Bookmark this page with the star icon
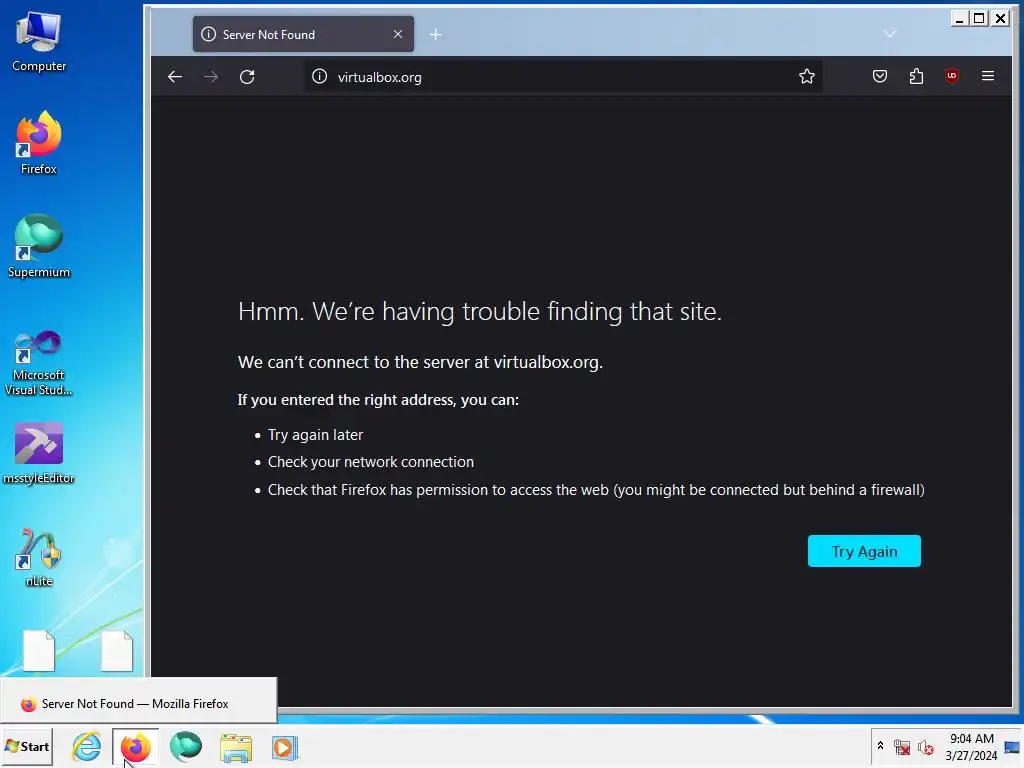 click(x=807, y=76)
